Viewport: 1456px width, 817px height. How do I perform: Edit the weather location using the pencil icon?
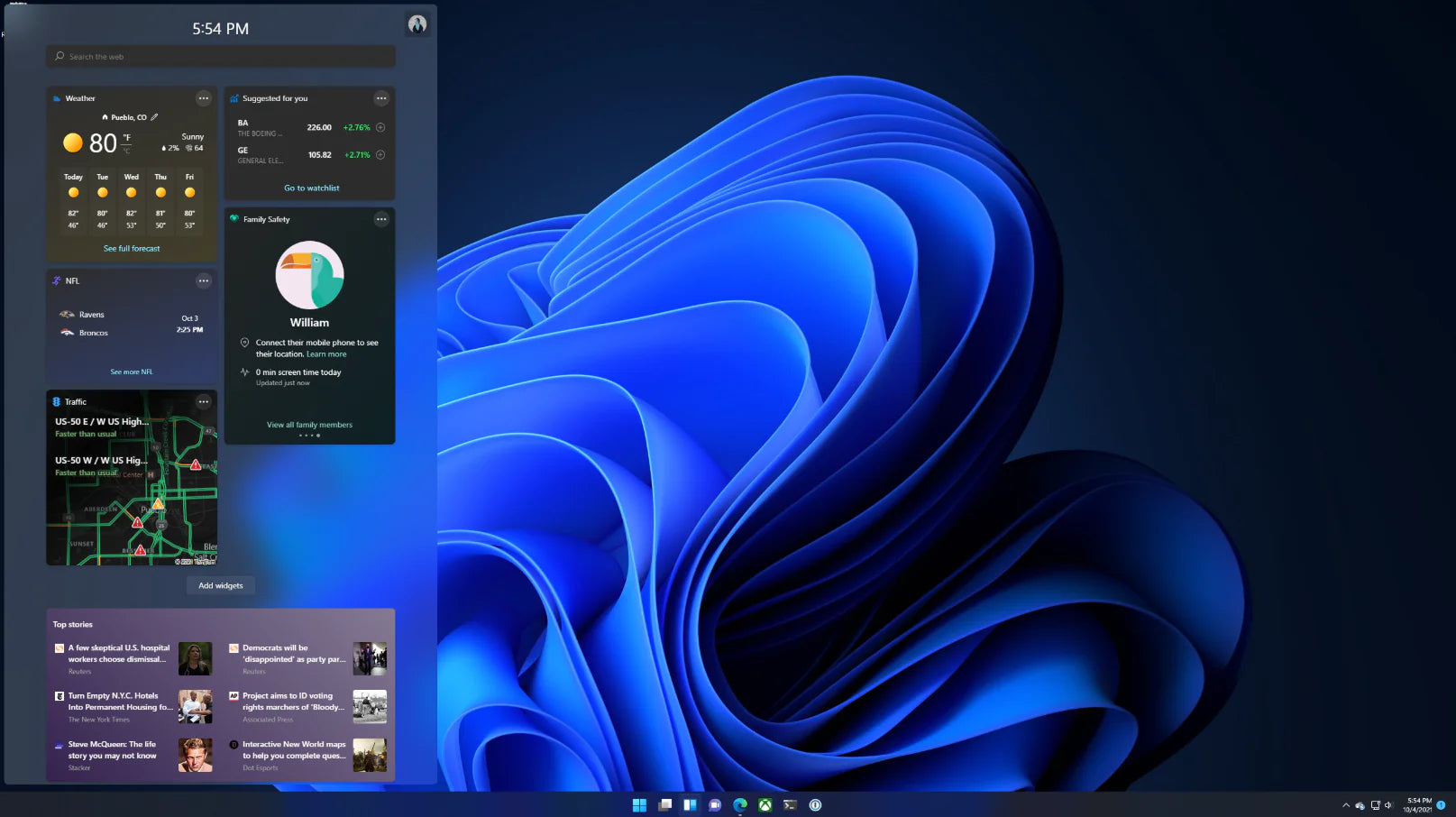[x=154, y=116]
